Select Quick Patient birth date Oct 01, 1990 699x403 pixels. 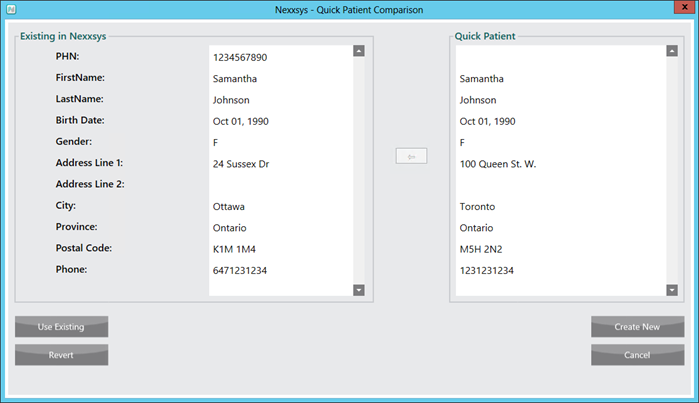tap(488, 122)
